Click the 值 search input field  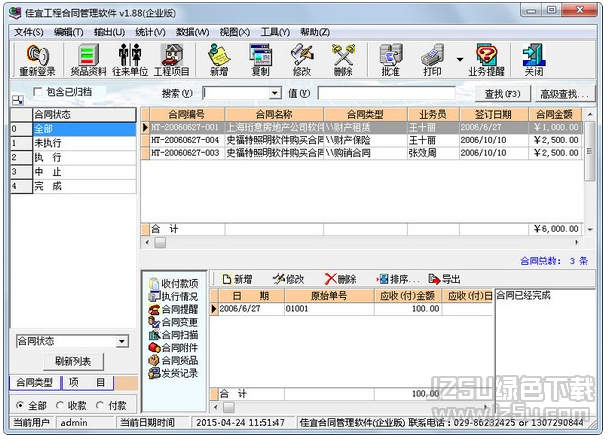[387, 93]
